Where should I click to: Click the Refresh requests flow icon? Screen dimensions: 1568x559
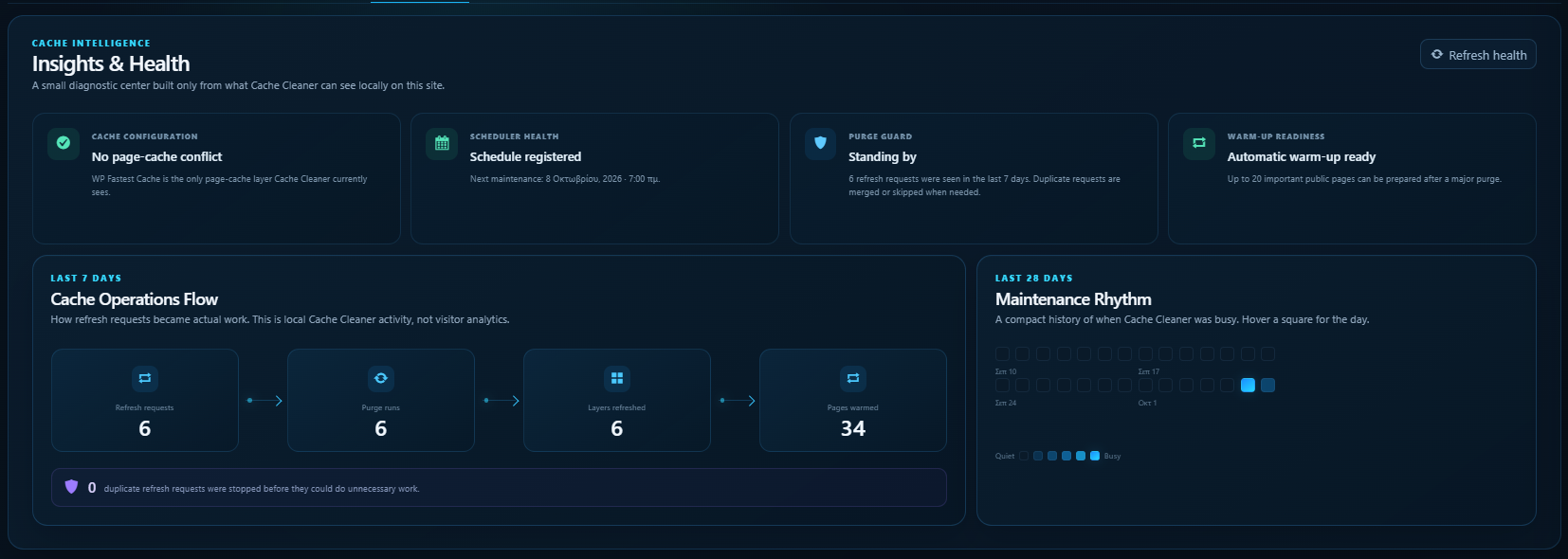coord(145,378)
